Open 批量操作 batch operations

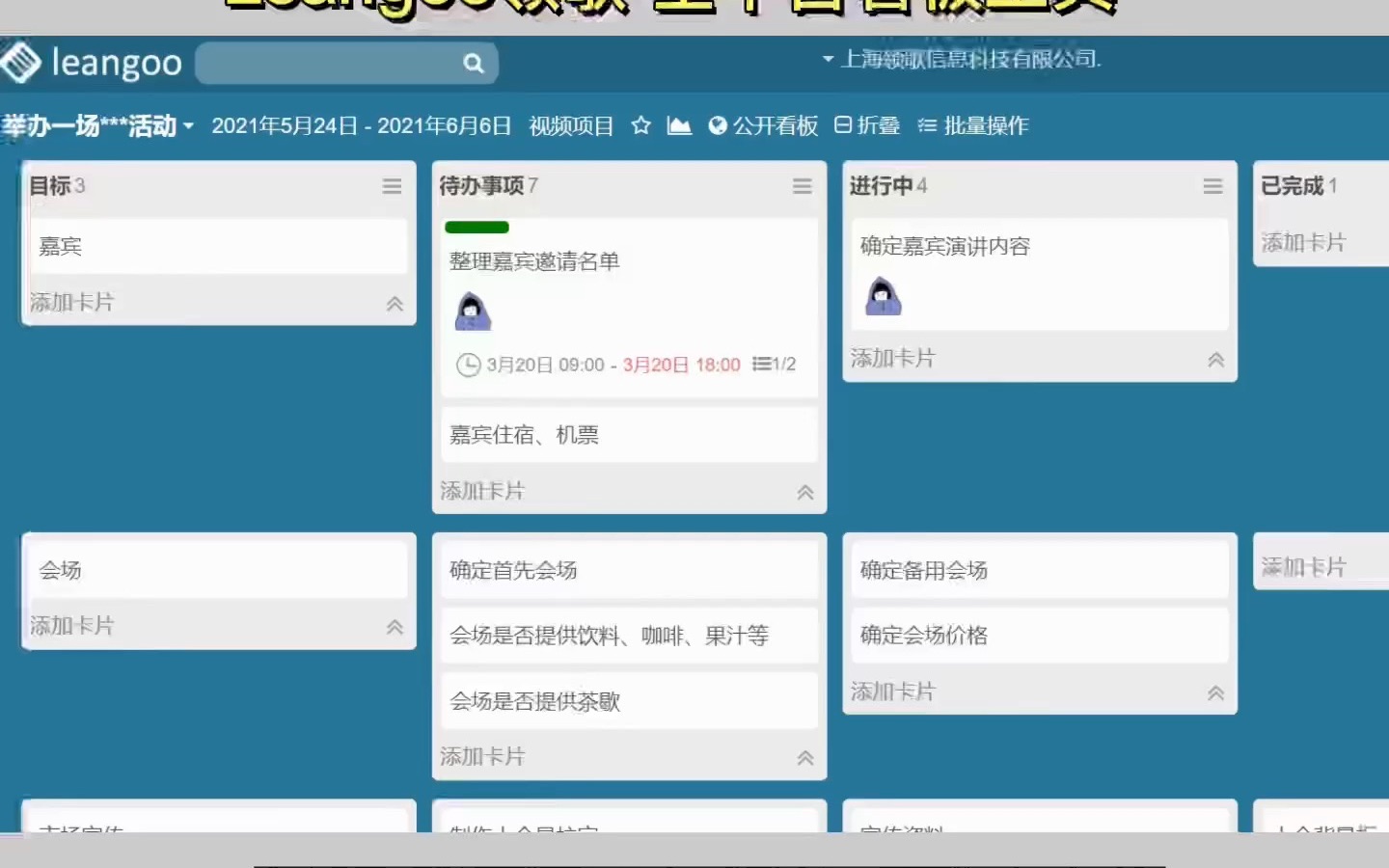pos(973,125)
